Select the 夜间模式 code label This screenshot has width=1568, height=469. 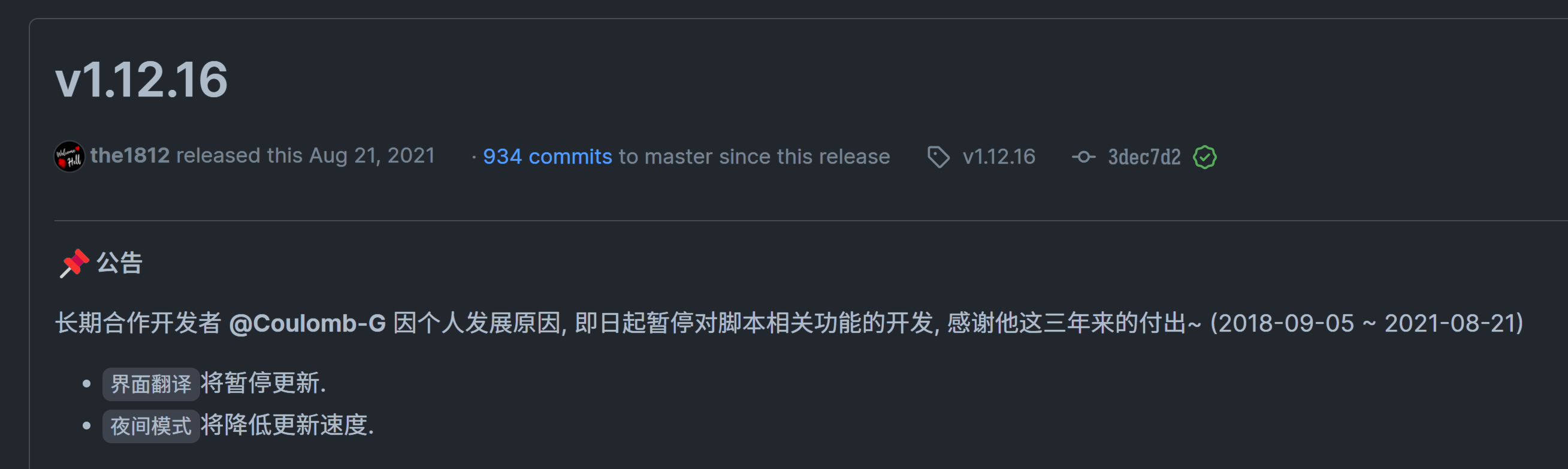[150, 427]
